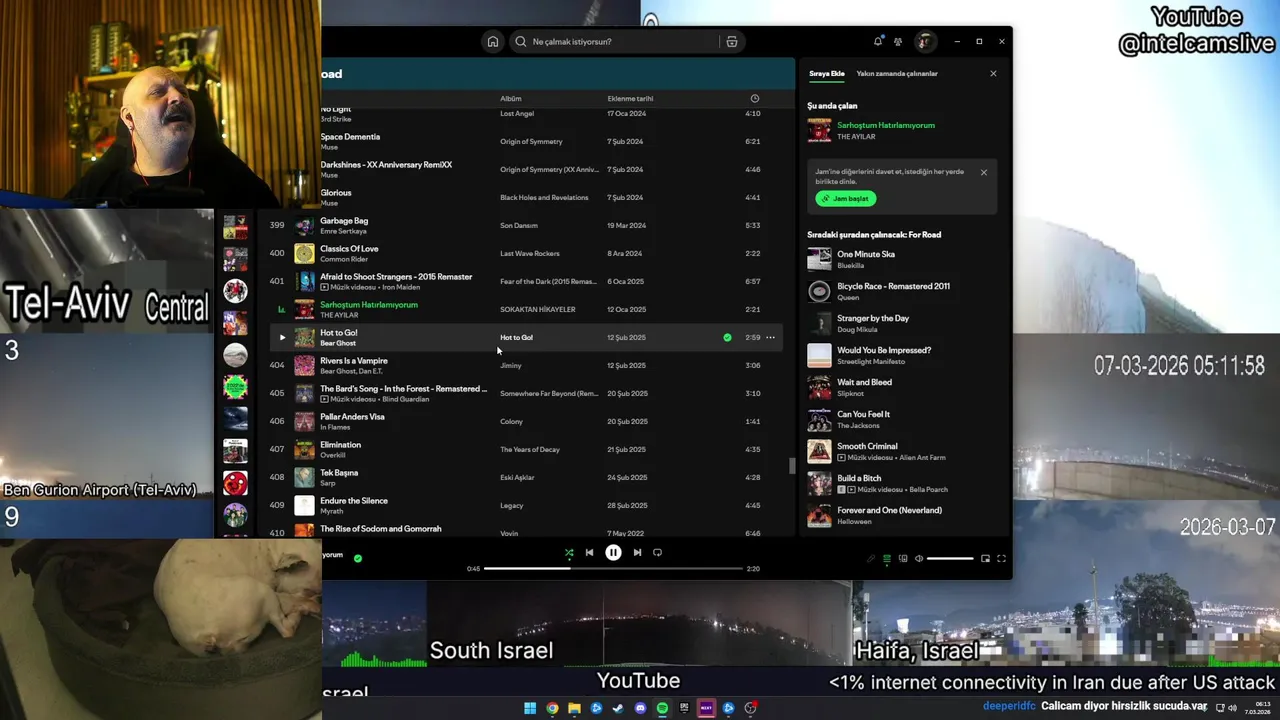Open the profile avatar menu
This screenshot has width=1280, height=720.
point(925,41)
